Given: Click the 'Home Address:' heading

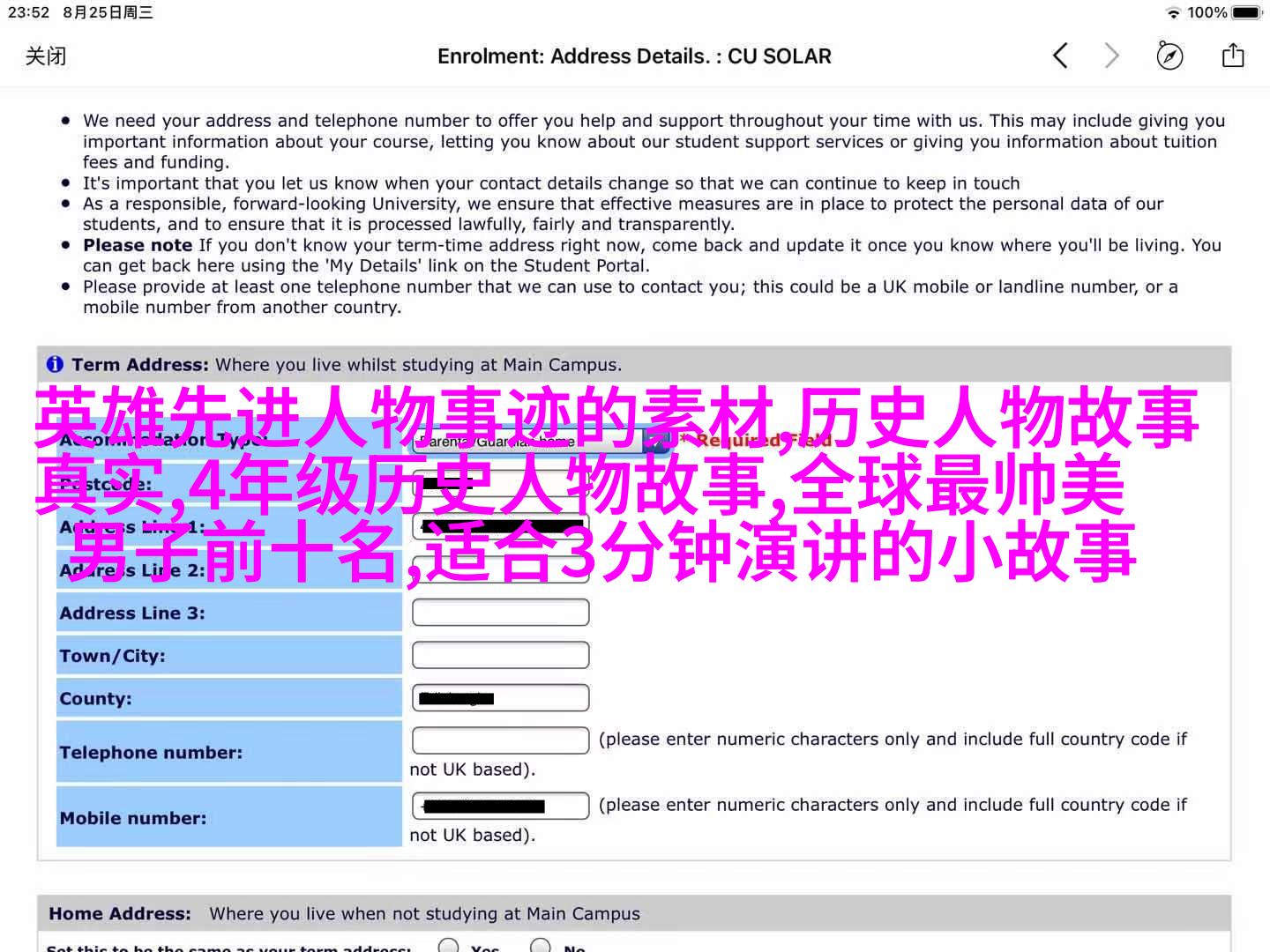Looking at the screenshot, I should [120, 914].
